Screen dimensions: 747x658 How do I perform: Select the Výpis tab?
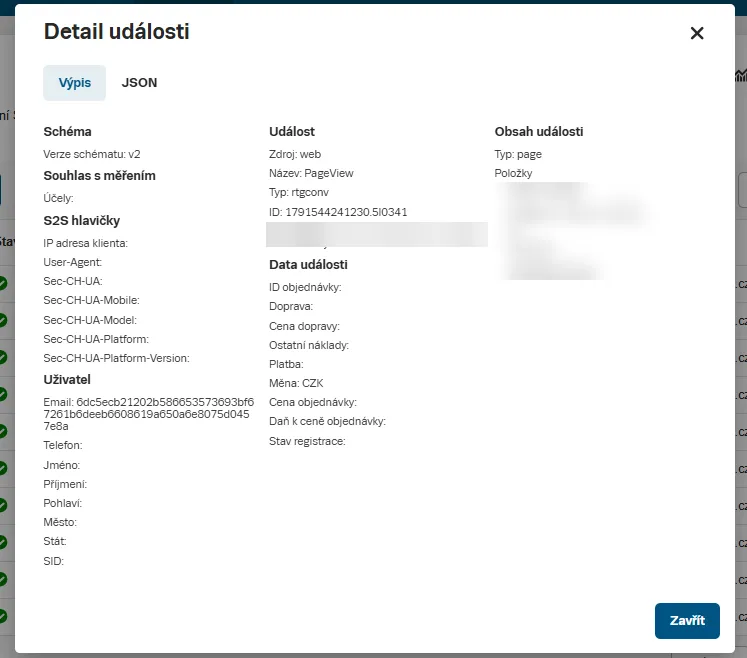click(74, 82)
